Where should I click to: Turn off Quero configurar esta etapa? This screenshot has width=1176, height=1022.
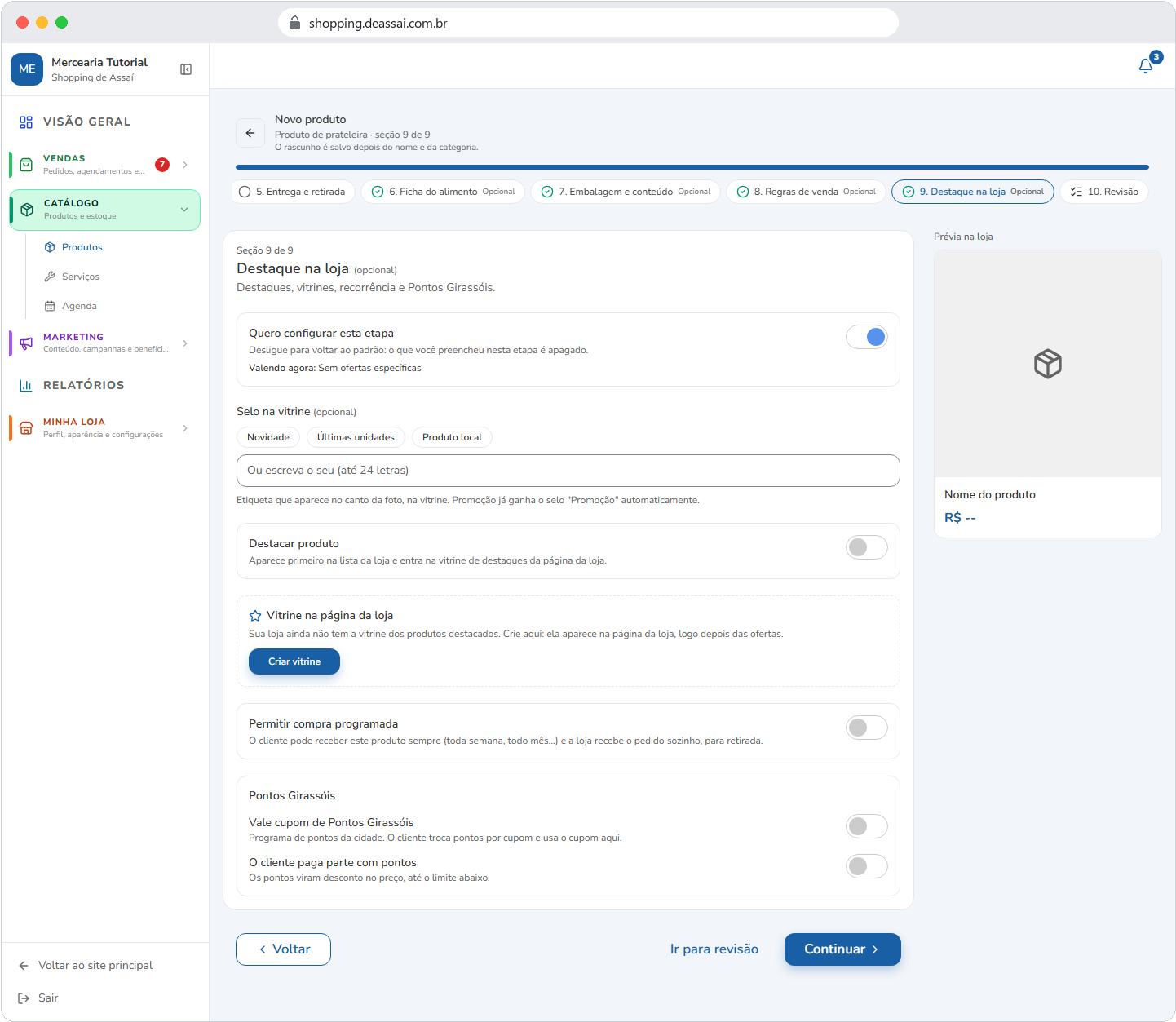[867, 337]
